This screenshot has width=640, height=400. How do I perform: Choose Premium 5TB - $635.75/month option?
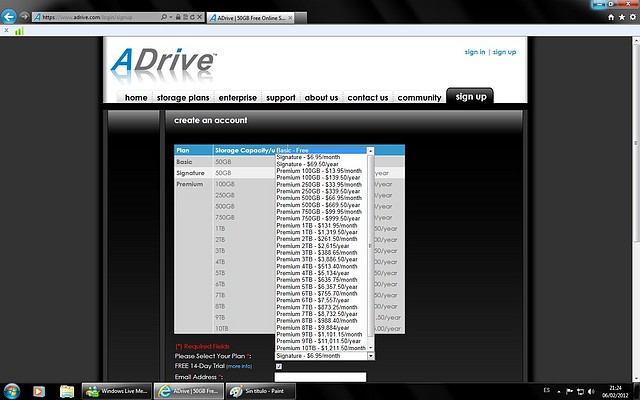click(x=321, y=280)
